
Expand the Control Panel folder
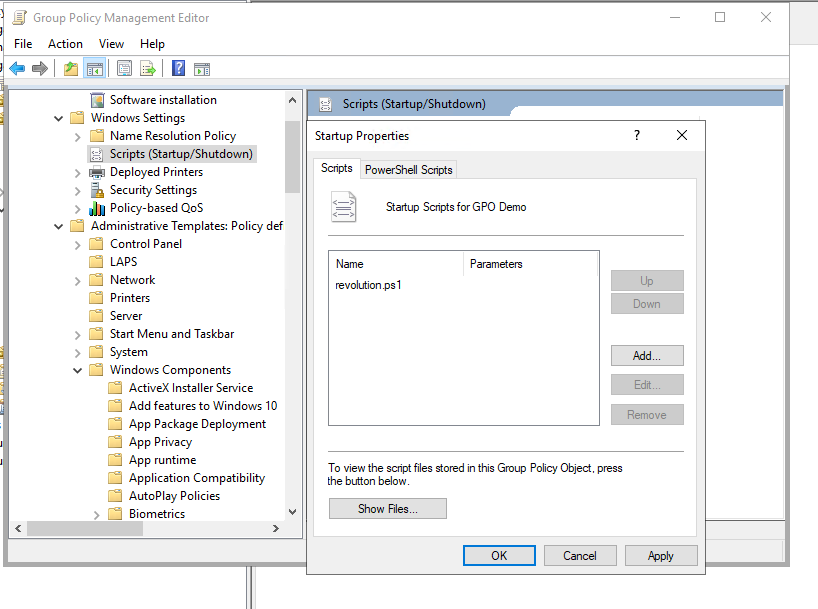[x=78, y=244]
